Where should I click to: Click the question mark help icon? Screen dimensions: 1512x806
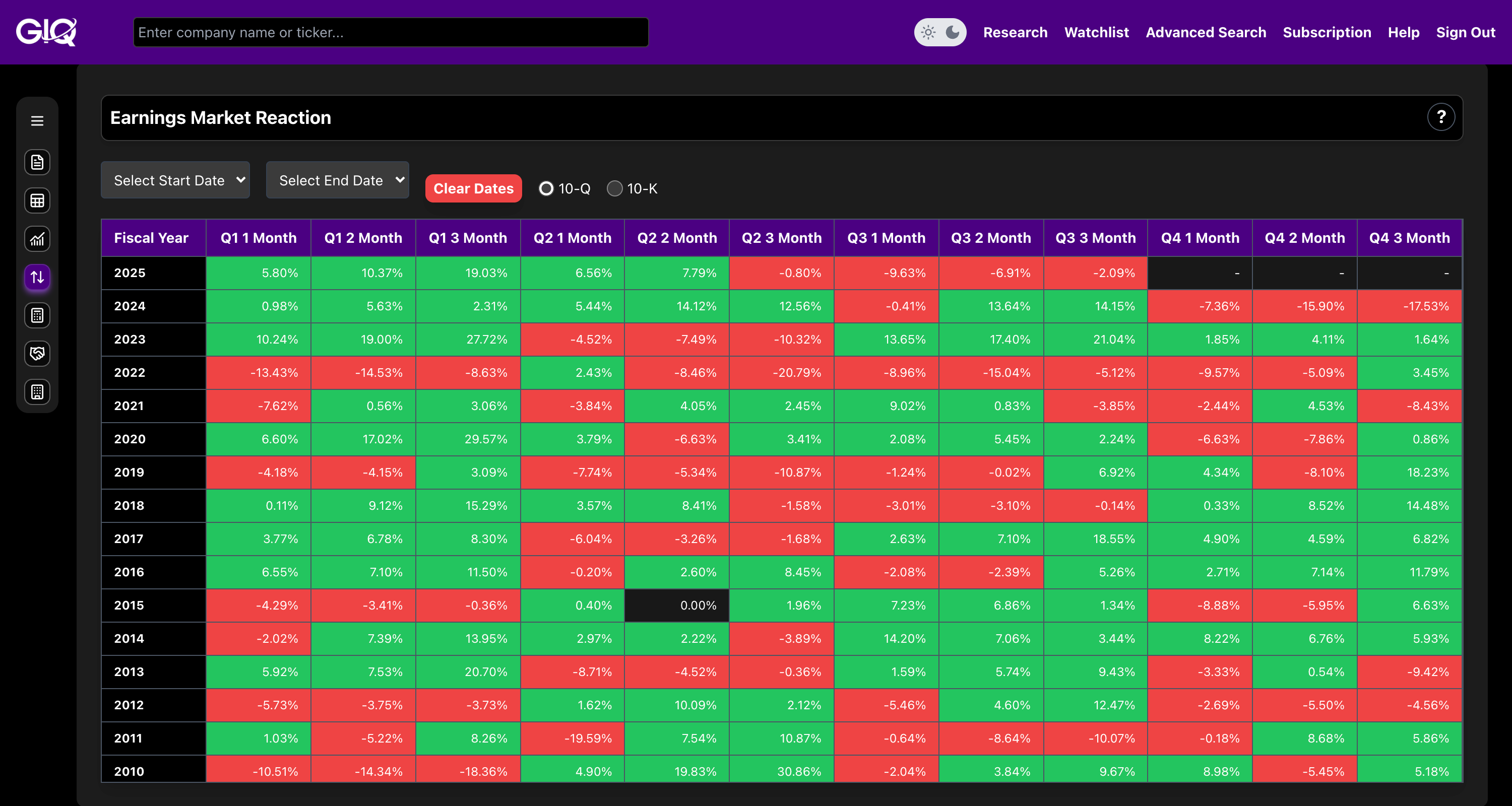pyautogui.click(x=1440, y=117)
